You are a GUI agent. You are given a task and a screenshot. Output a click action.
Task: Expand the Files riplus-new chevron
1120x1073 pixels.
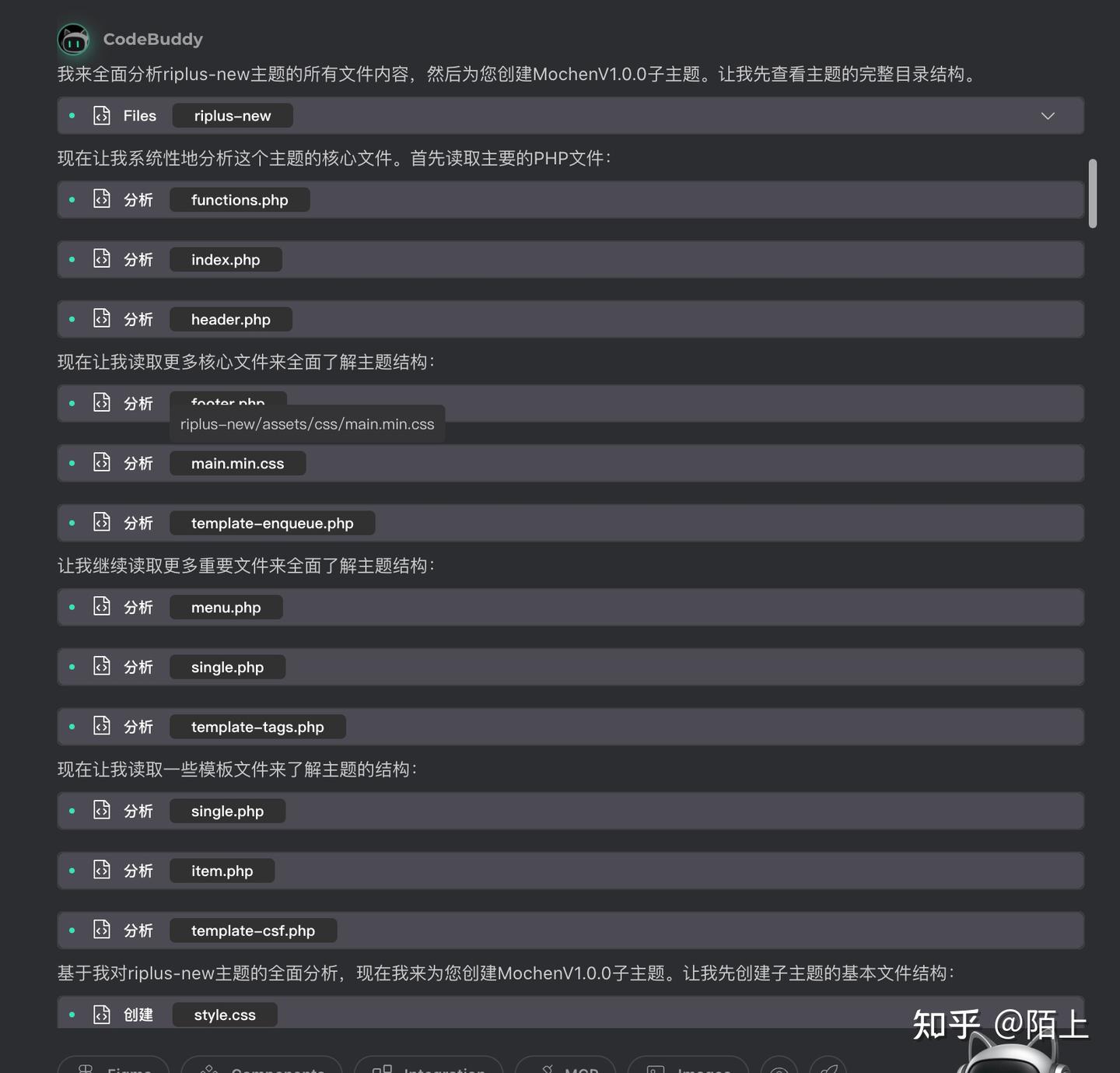[x=1048, y=116]
